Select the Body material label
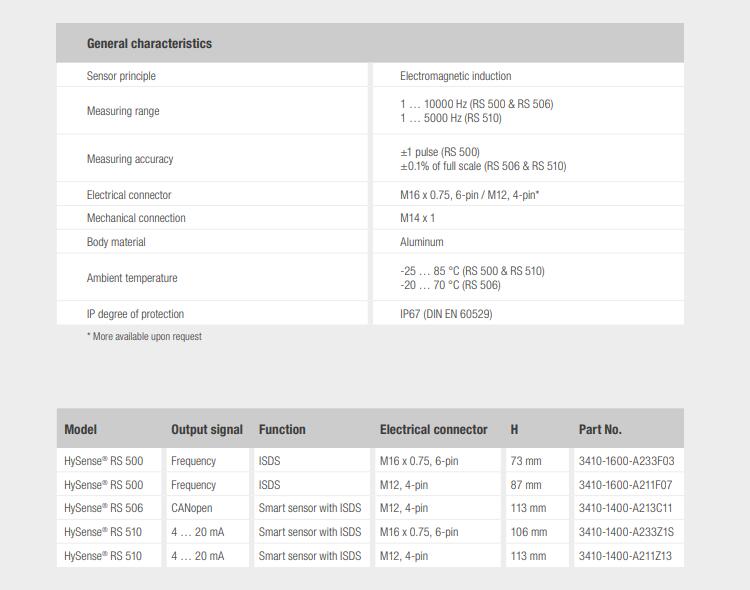Image resolution: width=750 pixels, height=590 pixels. click(x=116, y=242)
